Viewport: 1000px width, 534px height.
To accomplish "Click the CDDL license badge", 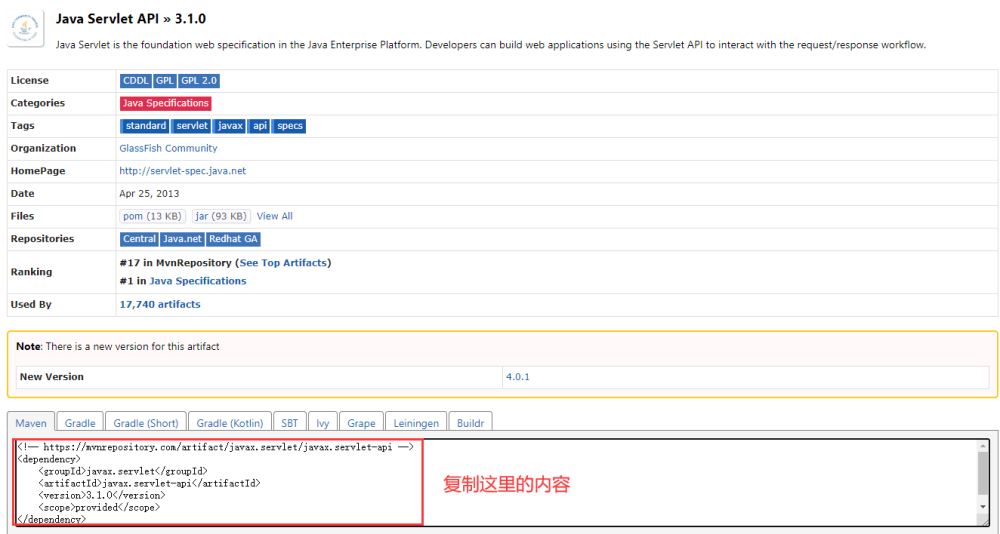I will [x=135, y=81].
